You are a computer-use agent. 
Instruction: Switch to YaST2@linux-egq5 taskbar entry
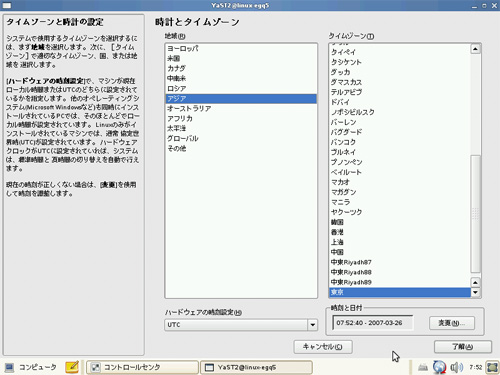coord(256,367)
